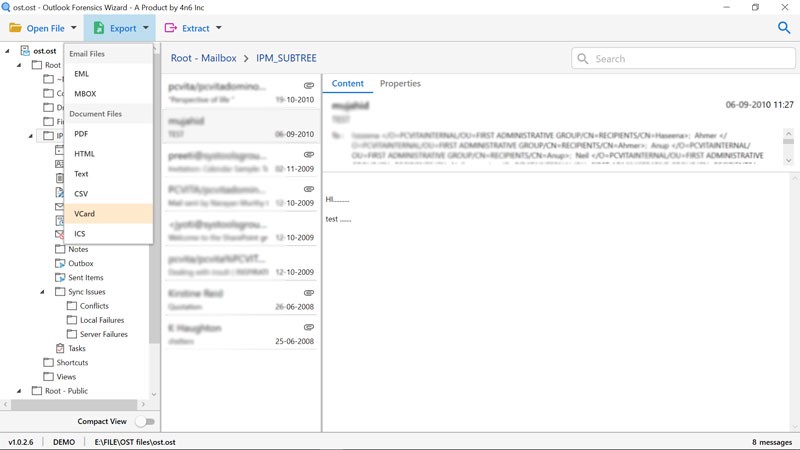Click the Views folder icon
This screenshot has height=450, width=800.
click(x=48, y=377)
